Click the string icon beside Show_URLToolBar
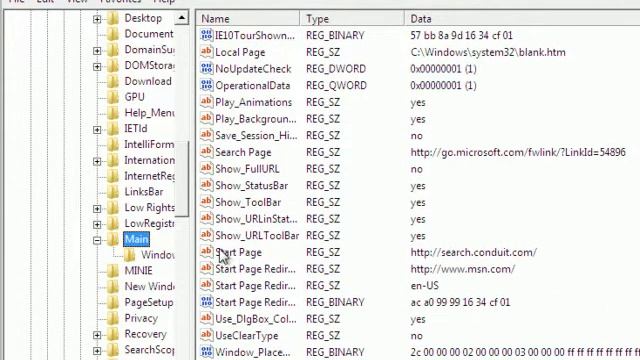 pyautogui.click(x=207, y=236)
